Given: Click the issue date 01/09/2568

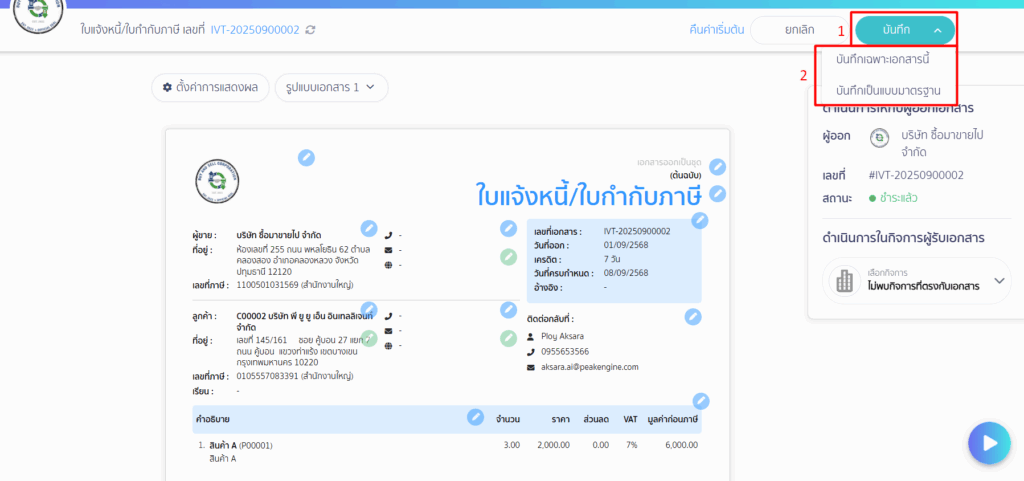Looking at the screenshot, I should 626,245.
